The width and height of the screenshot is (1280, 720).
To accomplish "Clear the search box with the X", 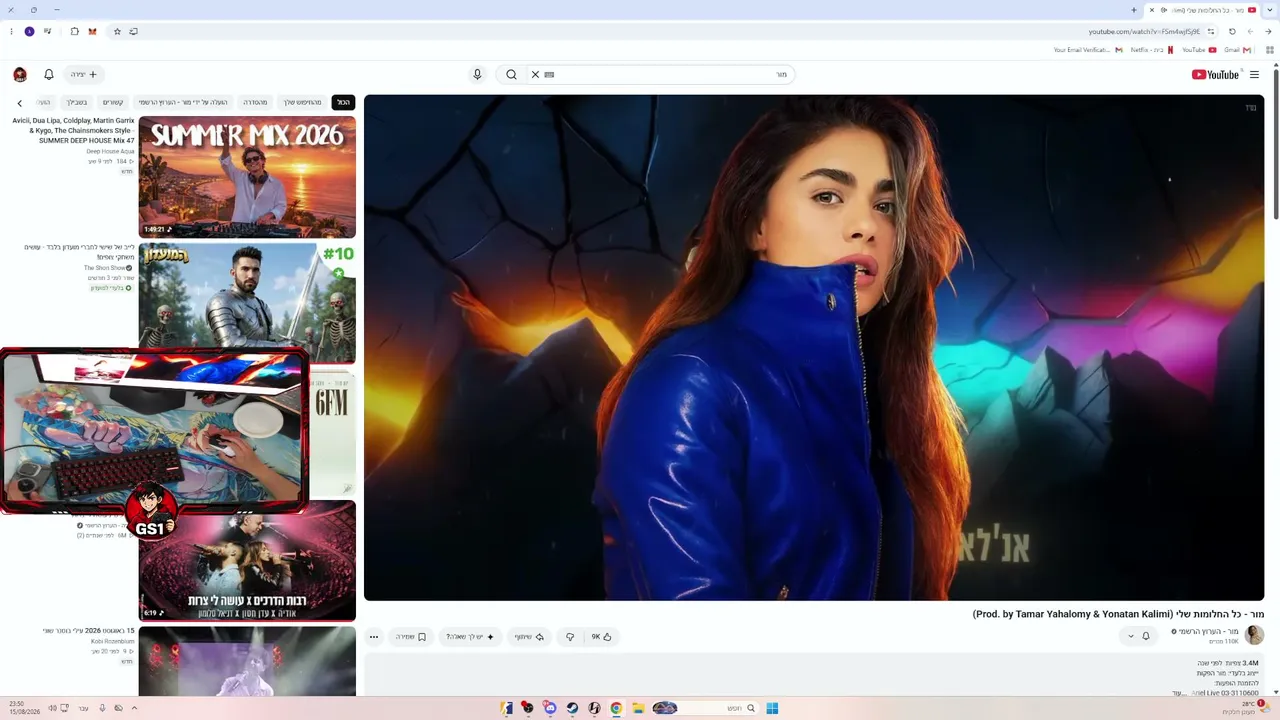I will (x=535, y=74).
